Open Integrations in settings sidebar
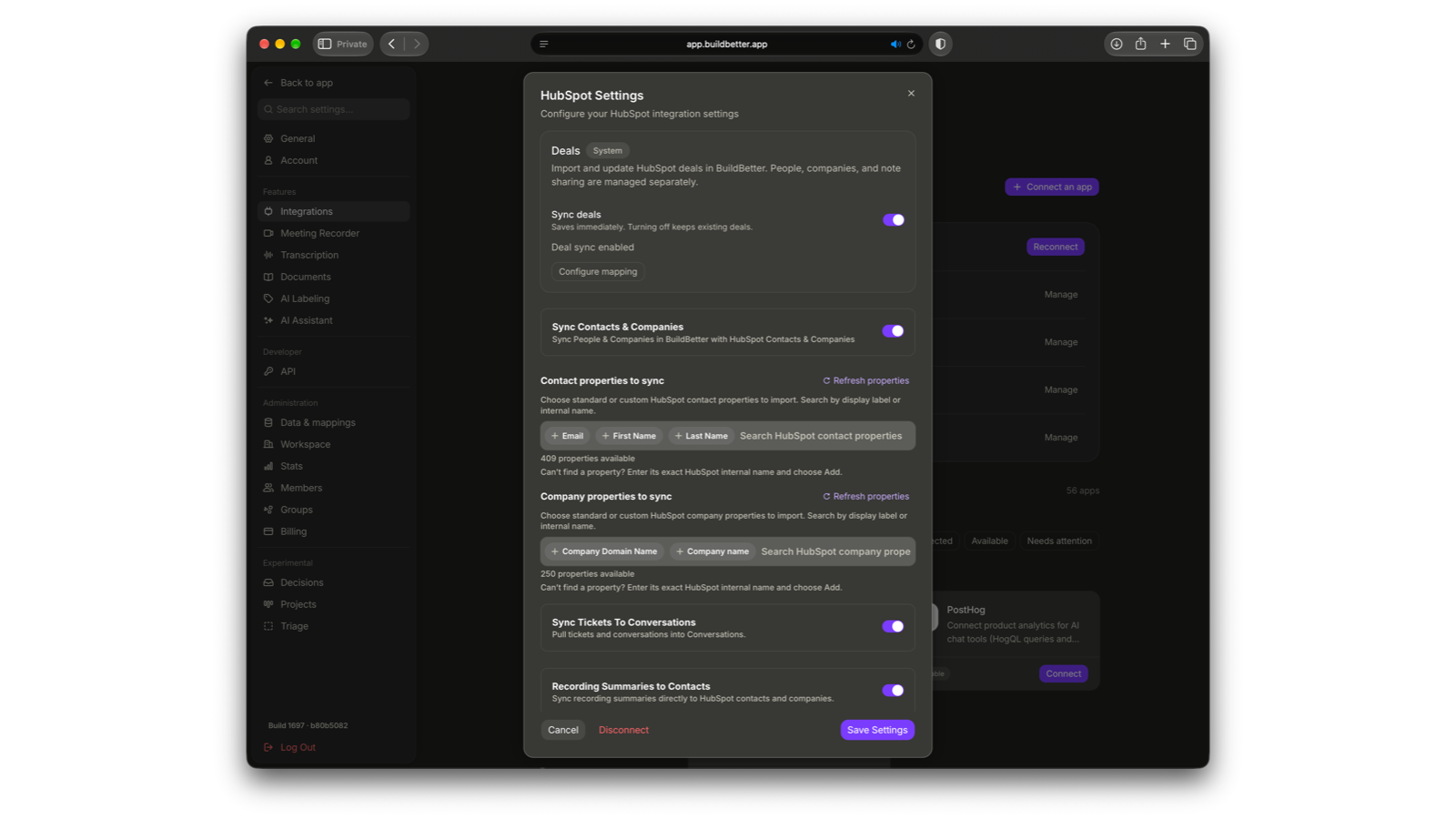The image size is (1456, 819). (333, 211)
